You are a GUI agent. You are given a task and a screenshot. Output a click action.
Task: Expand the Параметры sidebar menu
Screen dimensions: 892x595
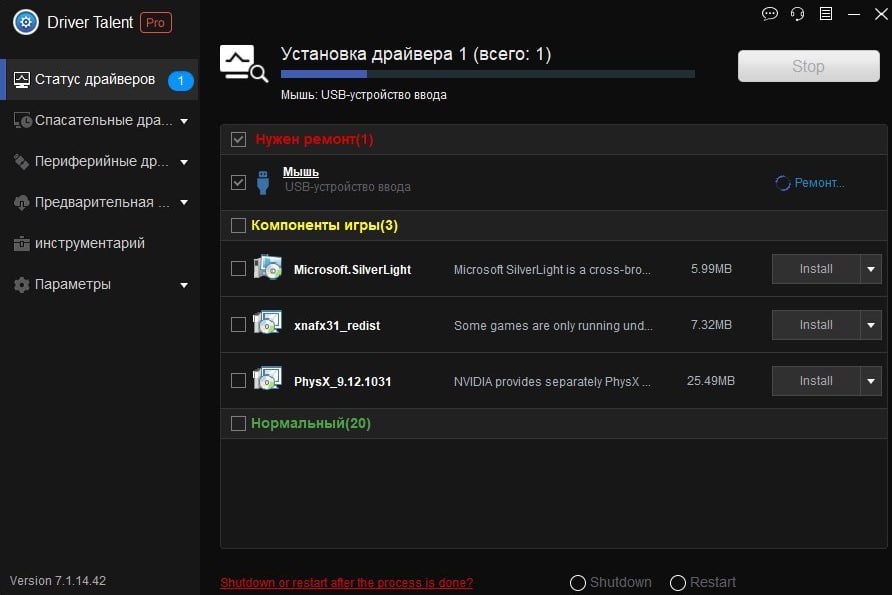99,284
